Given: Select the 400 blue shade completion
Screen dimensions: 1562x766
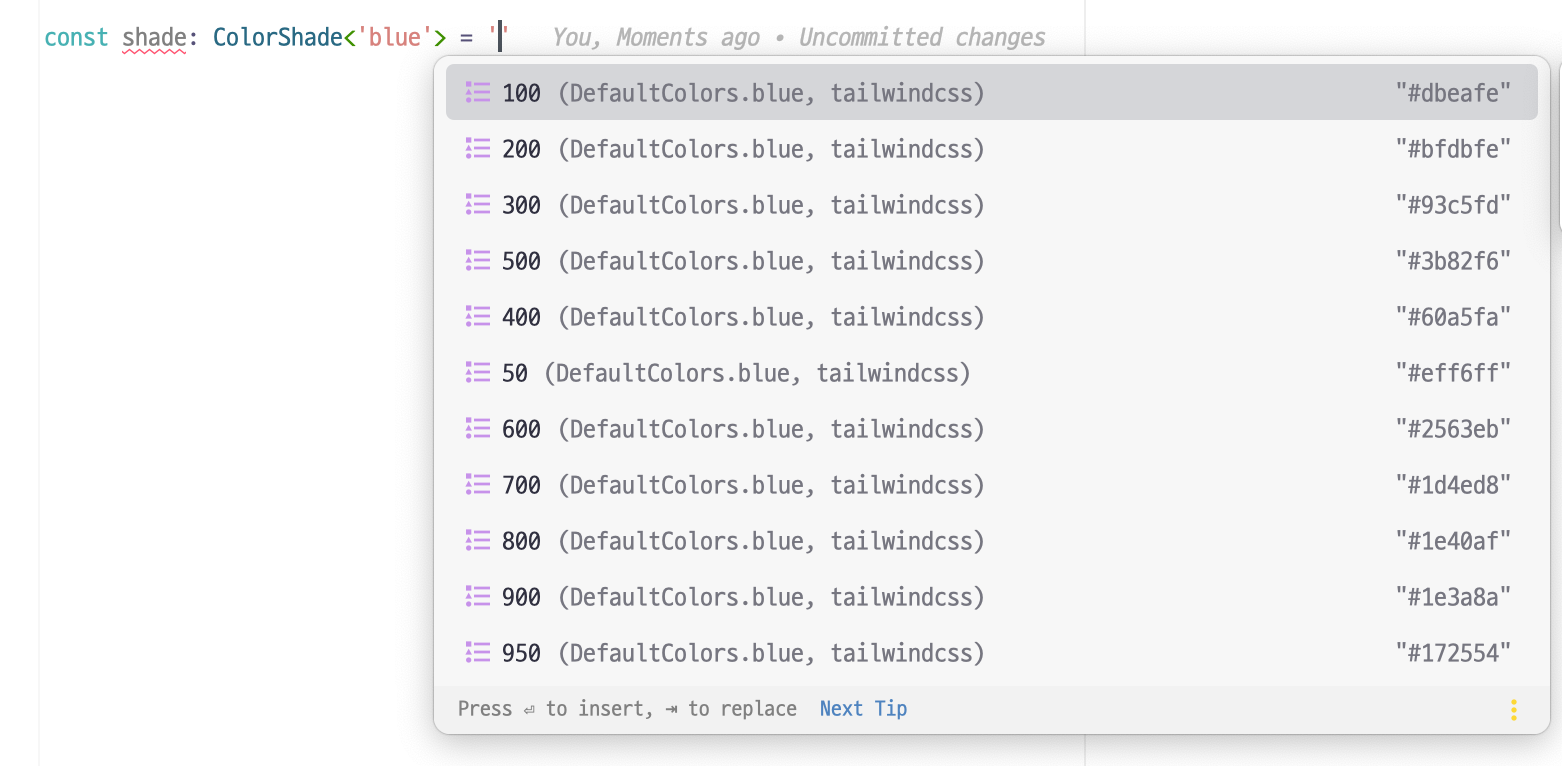Looking at the screenshot, I should (x=742, y=317).
